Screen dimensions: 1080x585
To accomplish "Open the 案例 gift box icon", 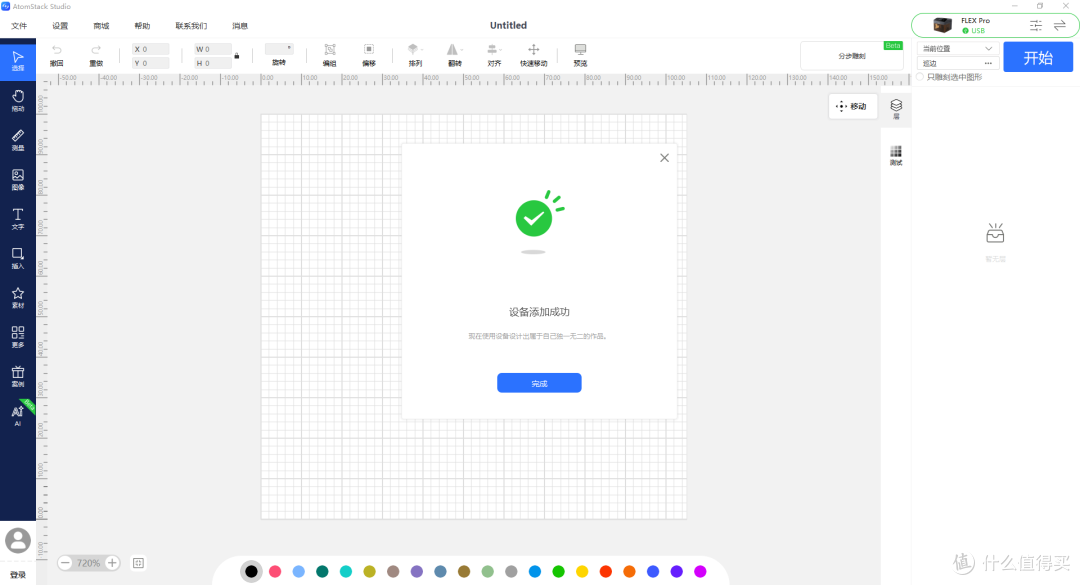I will coord(18,376).
